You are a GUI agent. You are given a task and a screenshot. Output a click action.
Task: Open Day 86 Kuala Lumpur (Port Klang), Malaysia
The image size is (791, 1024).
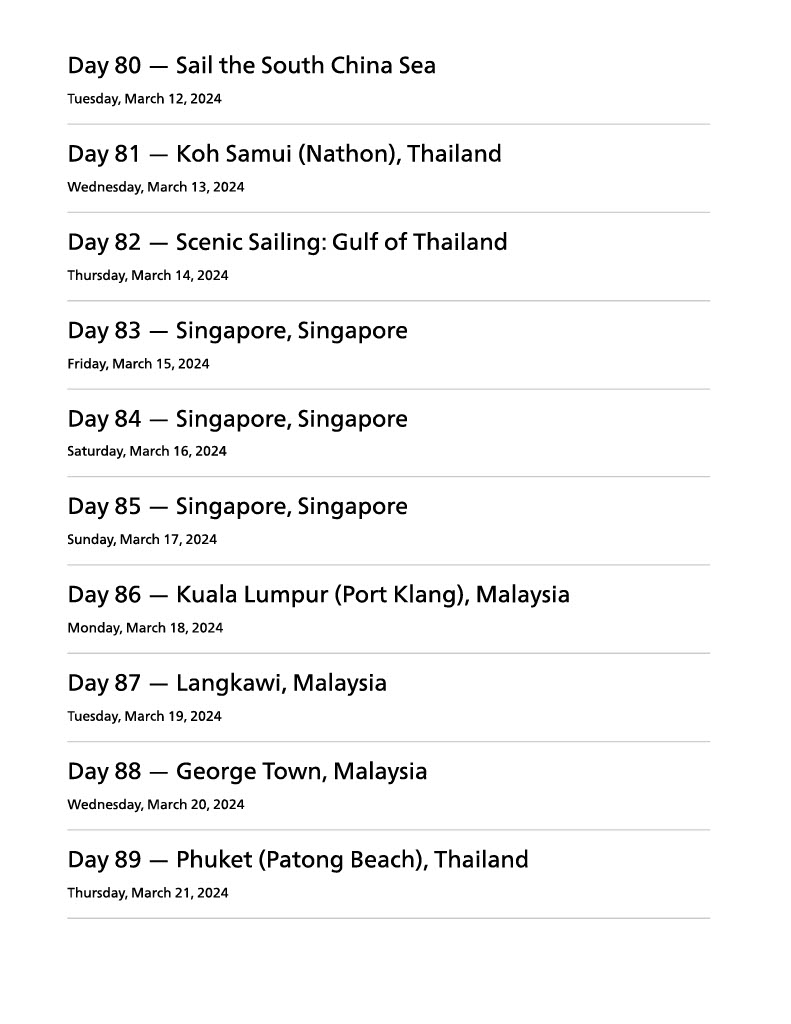pyautogui.click(x=318, y=595)
